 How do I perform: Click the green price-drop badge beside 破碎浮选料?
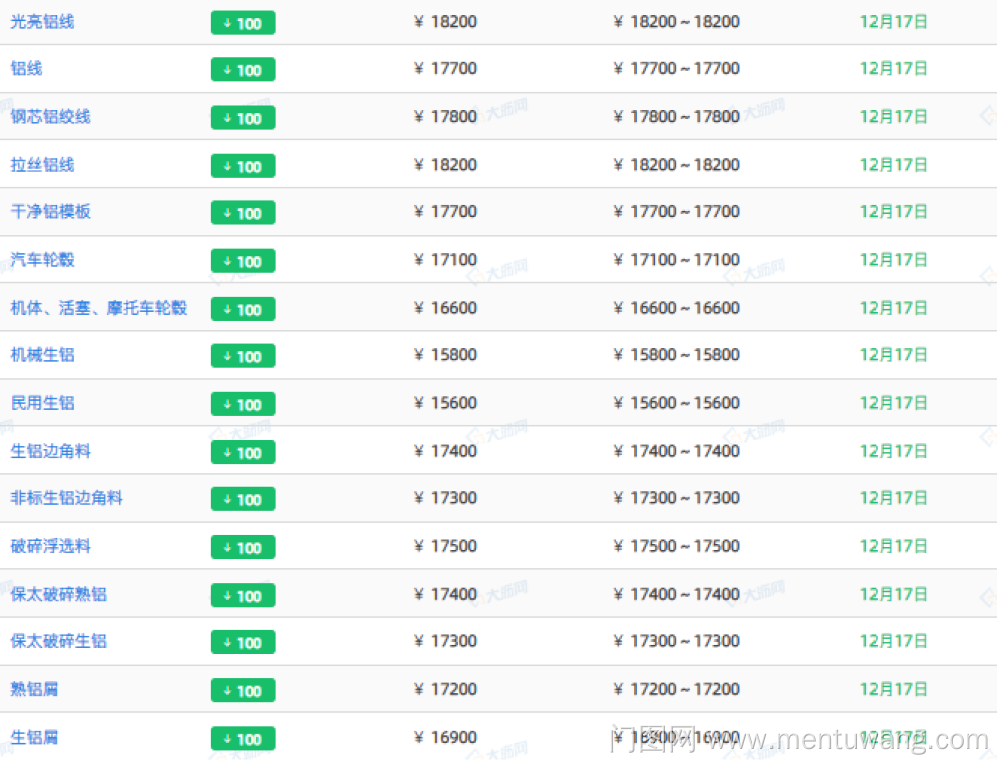pos(243,548)
